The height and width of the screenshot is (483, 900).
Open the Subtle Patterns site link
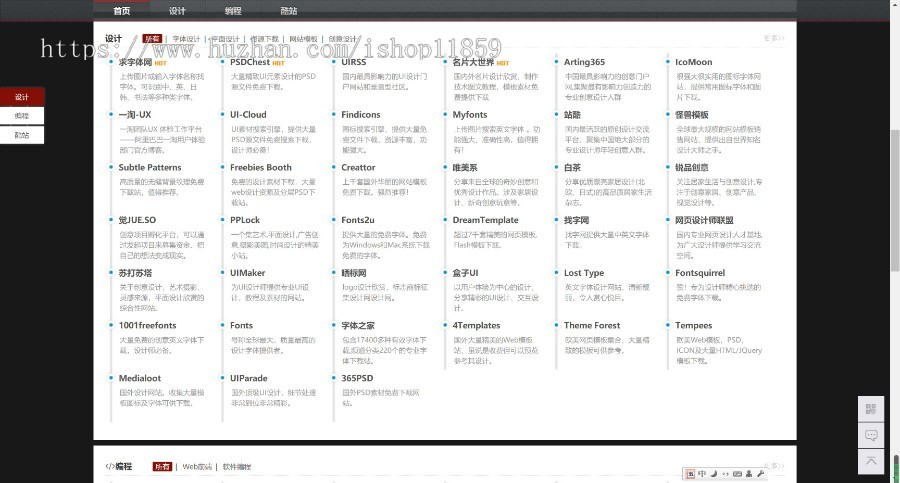click(x=150, y=168)
